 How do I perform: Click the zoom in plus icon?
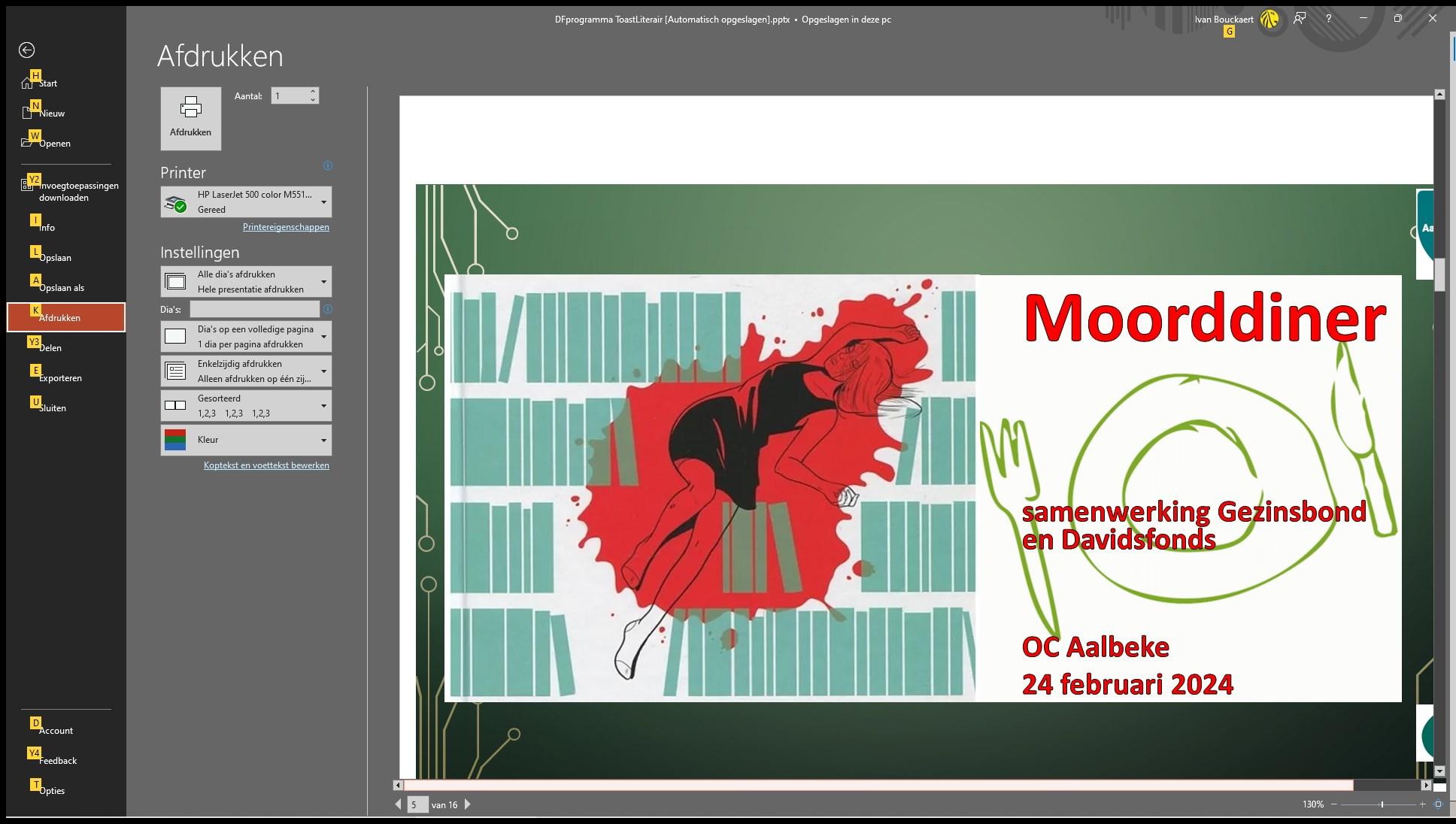(1422, 804)
